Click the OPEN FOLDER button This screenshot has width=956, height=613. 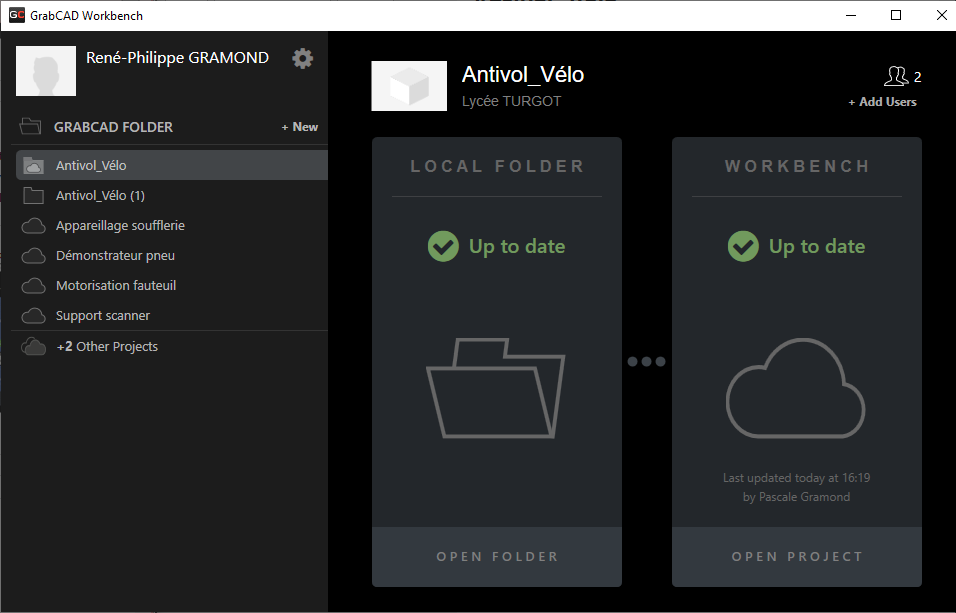click(x=497, y=557)
